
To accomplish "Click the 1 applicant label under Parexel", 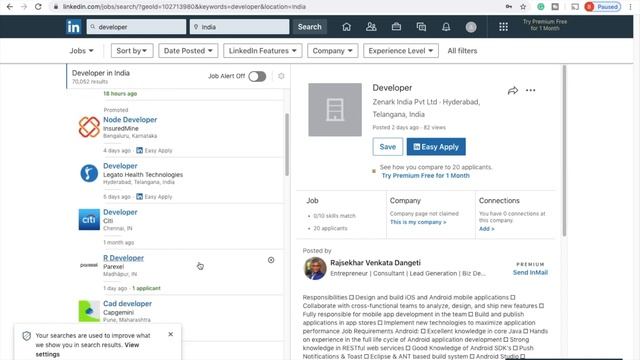I will (146, 288).
